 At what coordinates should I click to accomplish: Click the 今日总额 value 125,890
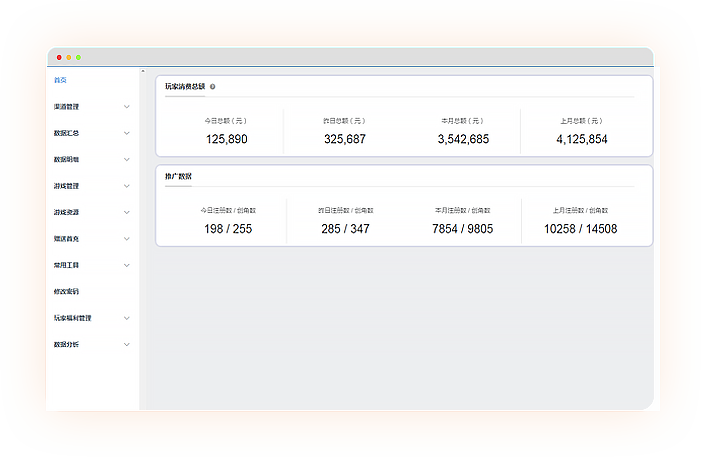(227, 139)
